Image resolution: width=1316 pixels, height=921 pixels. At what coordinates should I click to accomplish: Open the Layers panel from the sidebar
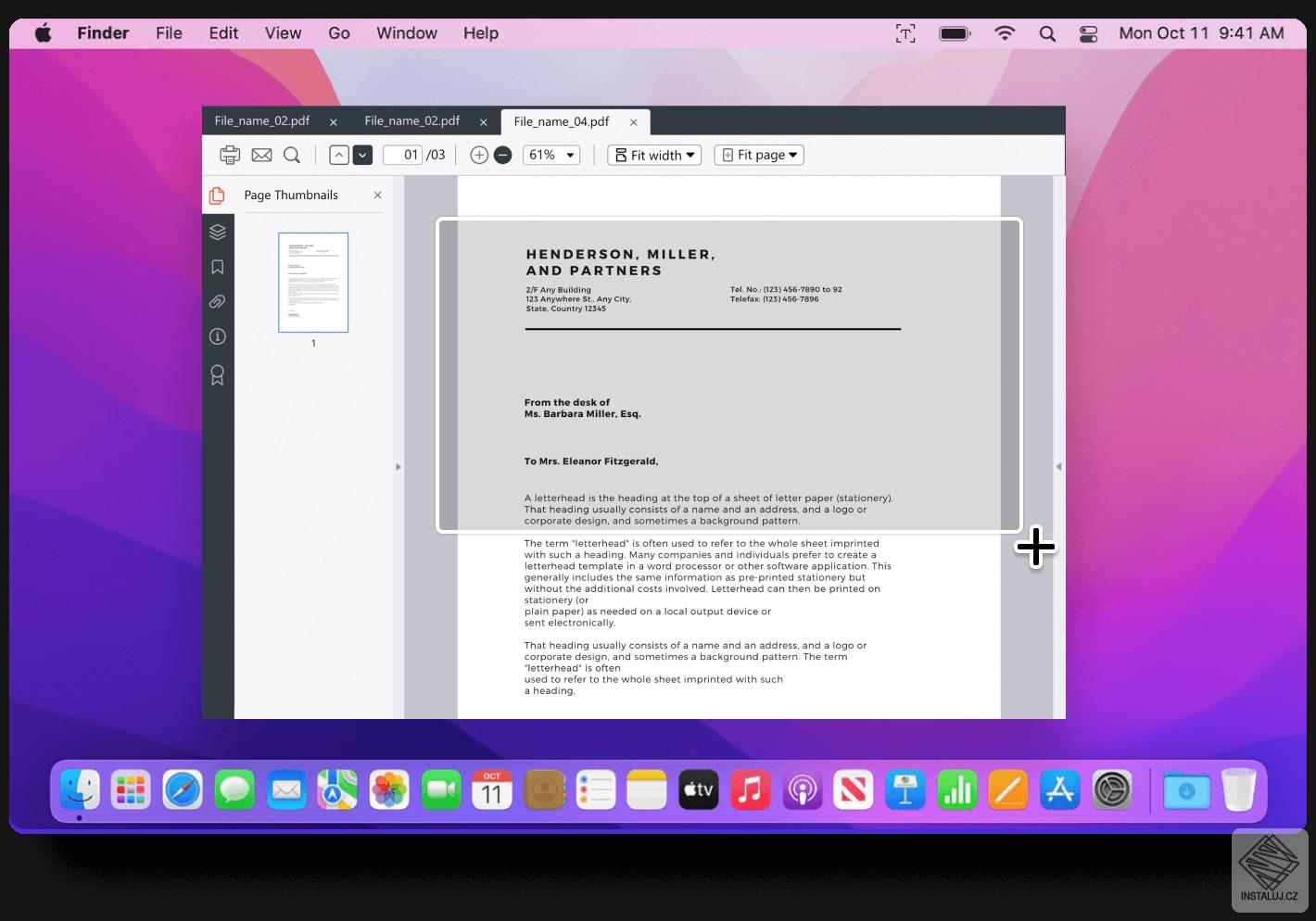click(218, 232)
